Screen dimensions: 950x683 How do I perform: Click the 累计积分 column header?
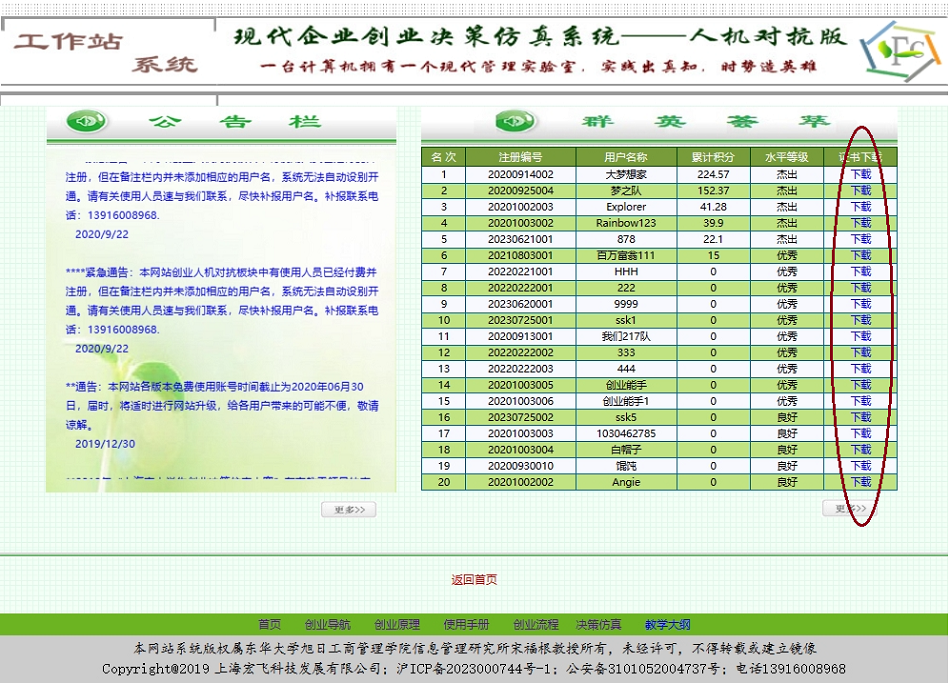[x=713, y=157]
